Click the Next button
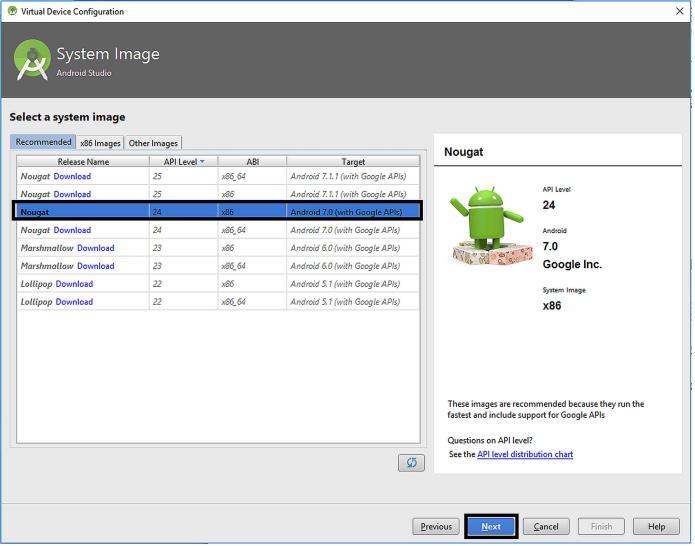Screen dimensions: 695x546 tap(491, 526)
